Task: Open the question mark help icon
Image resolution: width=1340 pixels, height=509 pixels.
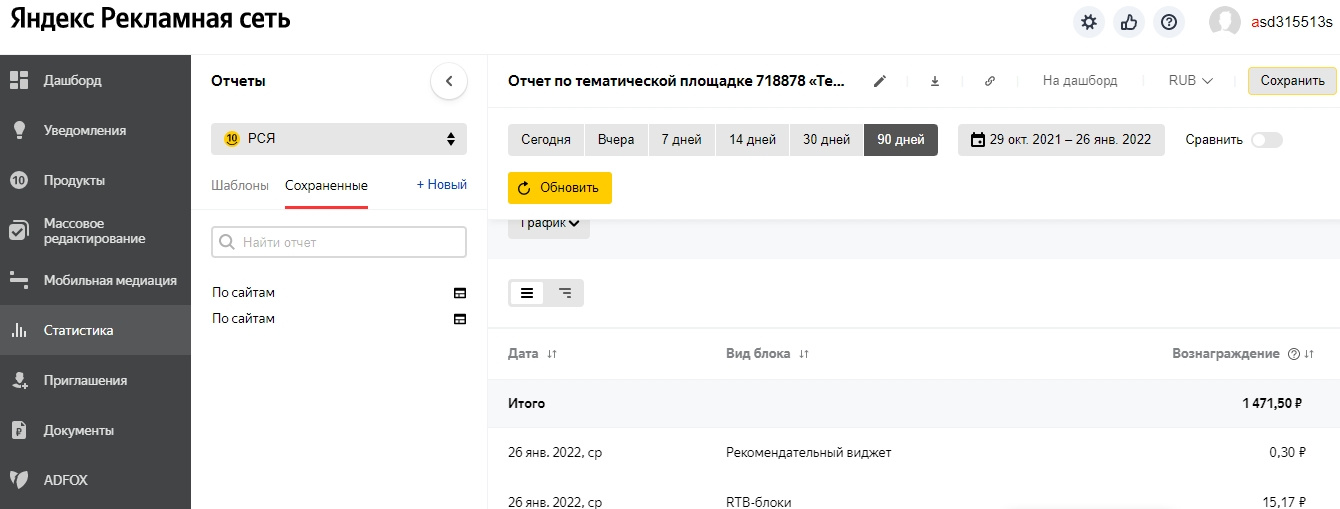Action: pyautogui.click(x=1169, y=22)
